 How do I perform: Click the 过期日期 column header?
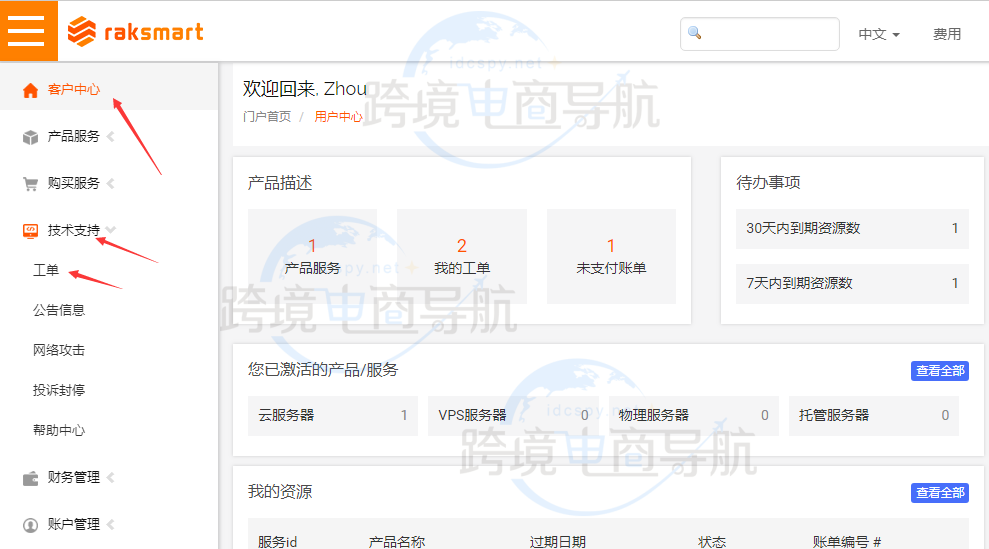click(x=558, y=541)
